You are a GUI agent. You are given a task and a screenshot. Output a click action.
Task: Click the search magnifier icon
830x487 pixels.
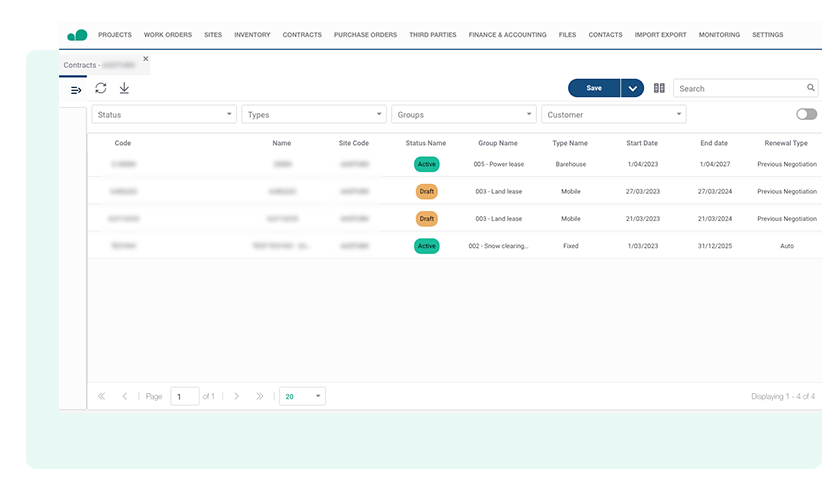(811, 88)
